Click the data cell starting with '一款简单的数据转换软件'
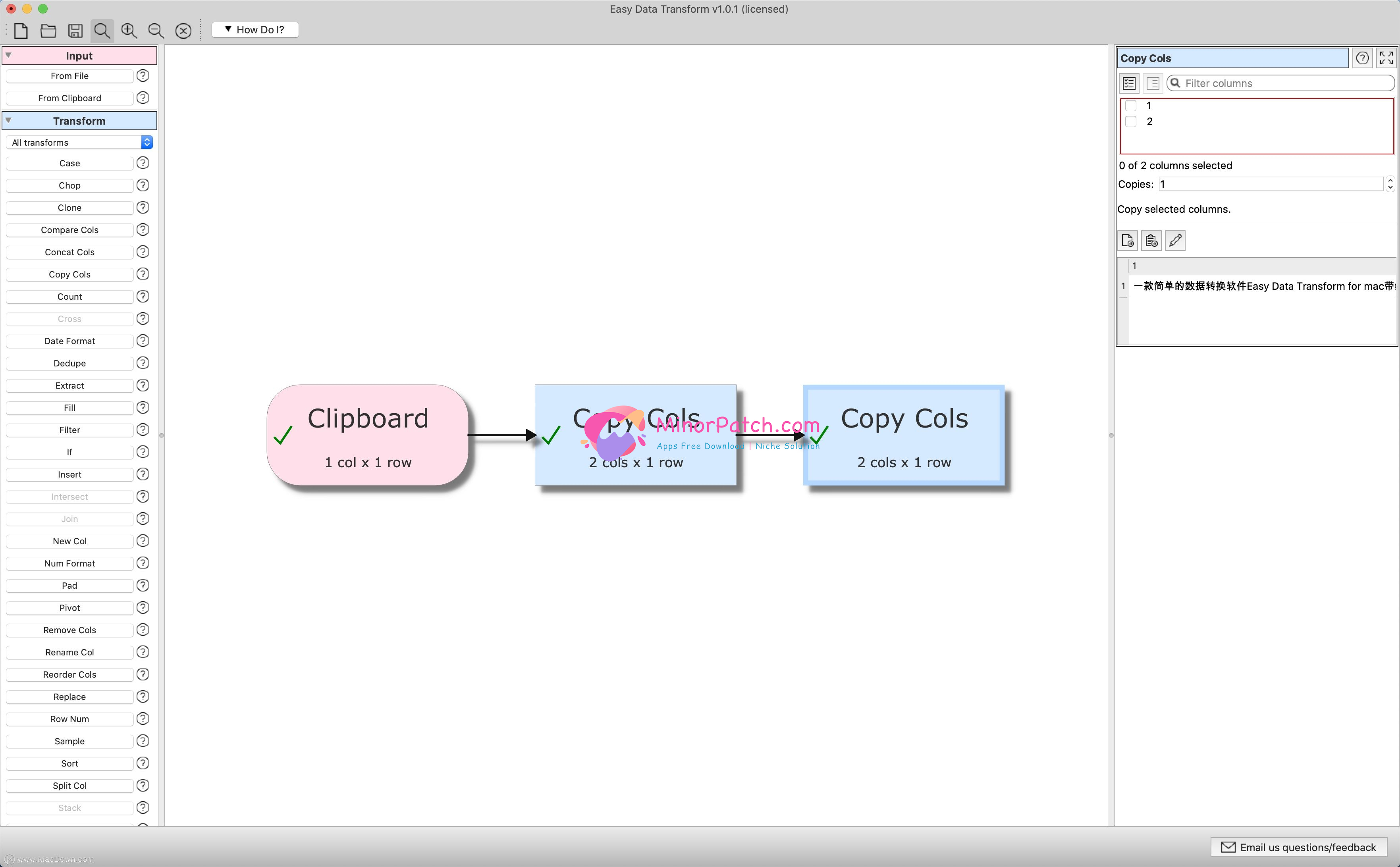1400x867 pixels. (x=1262, y=286)
